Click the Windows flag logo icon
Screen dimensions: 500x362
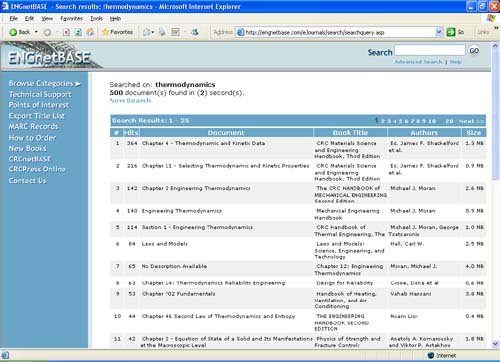click(x=491, y=18)
